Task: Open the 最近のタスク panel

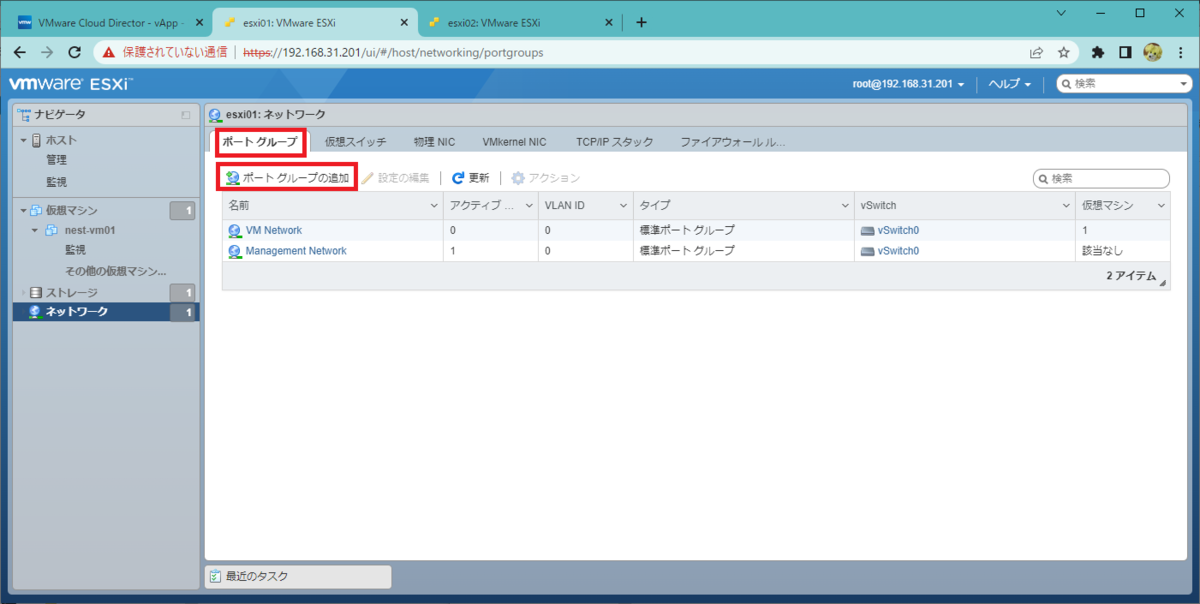Action: click(x=298, y=576)
